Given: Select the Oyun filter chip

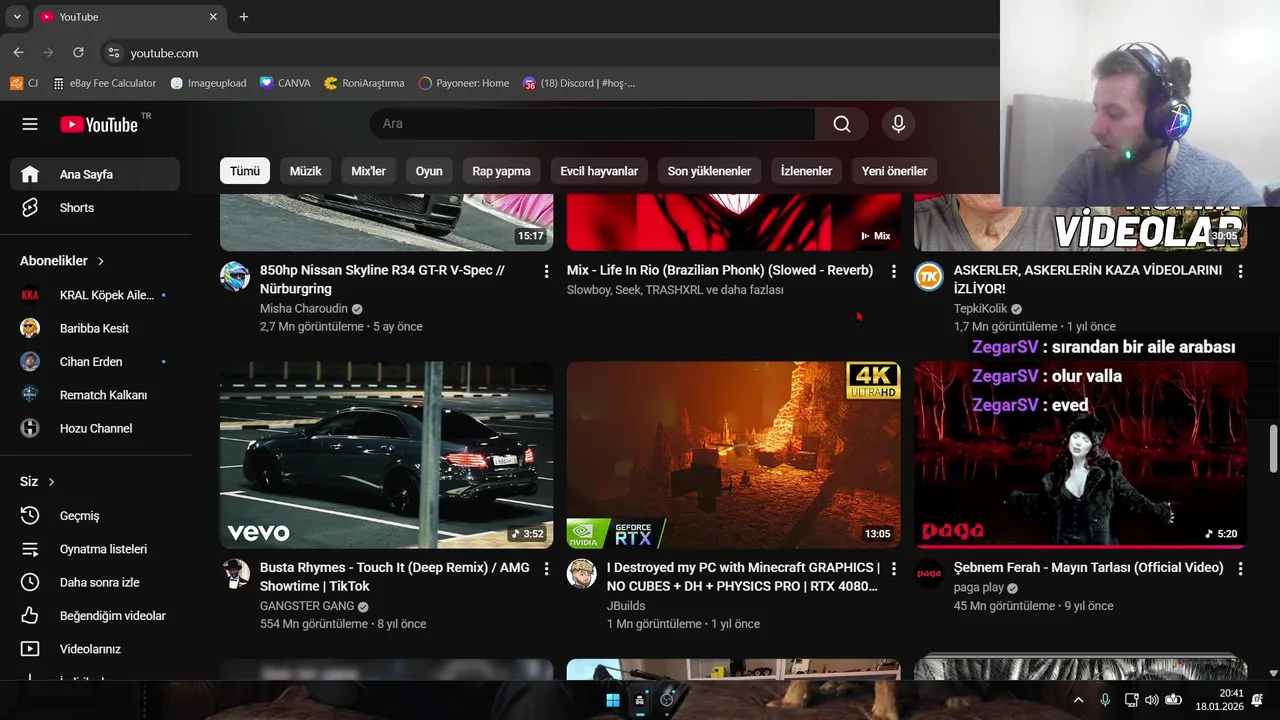Looking at the screenshot, I should (x=429, y=171).
